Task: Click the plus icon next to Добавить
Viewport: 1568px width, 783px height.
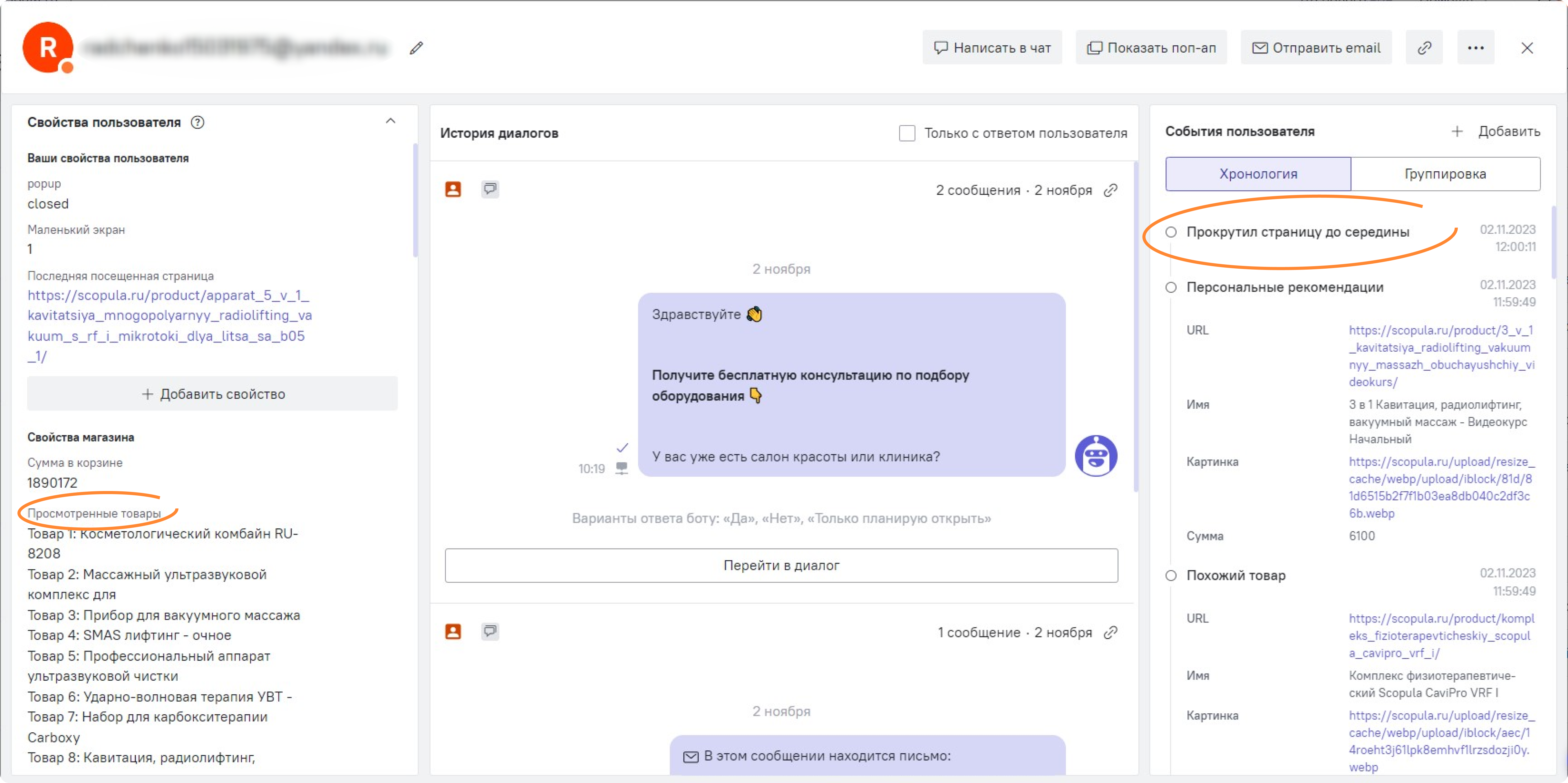Action: [x=1457, y=132]
